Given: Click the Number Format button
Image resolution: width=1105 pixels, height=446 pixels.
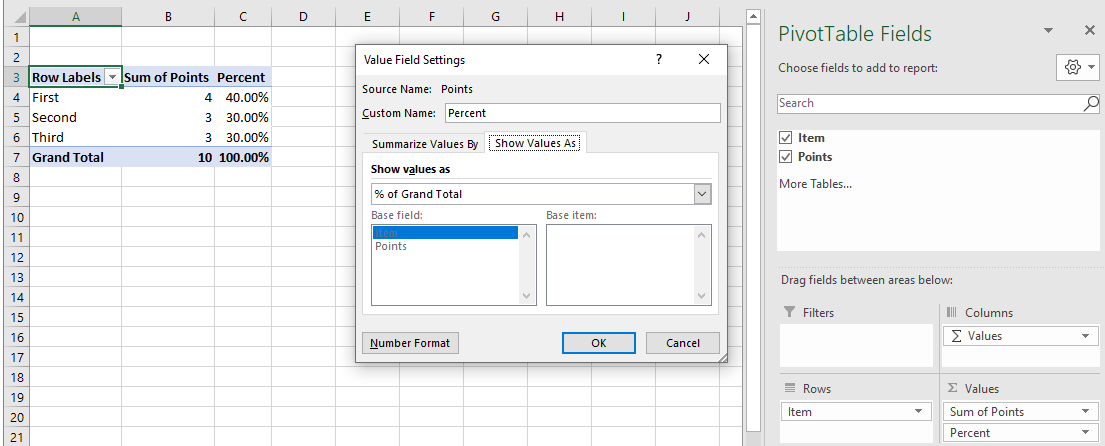Looking at the screenshot, I should point(410,343).
